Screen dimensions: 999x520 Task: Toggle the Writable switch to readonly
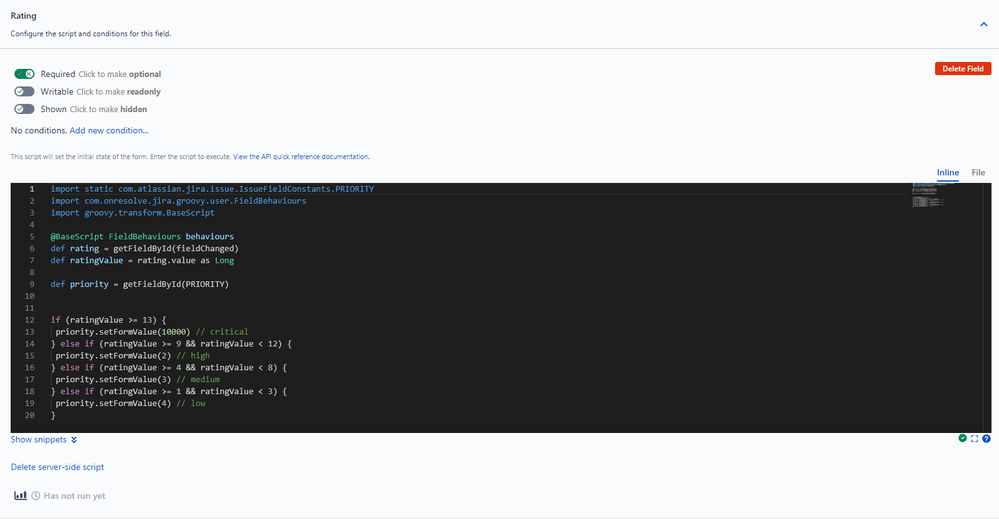click(24, 91)
